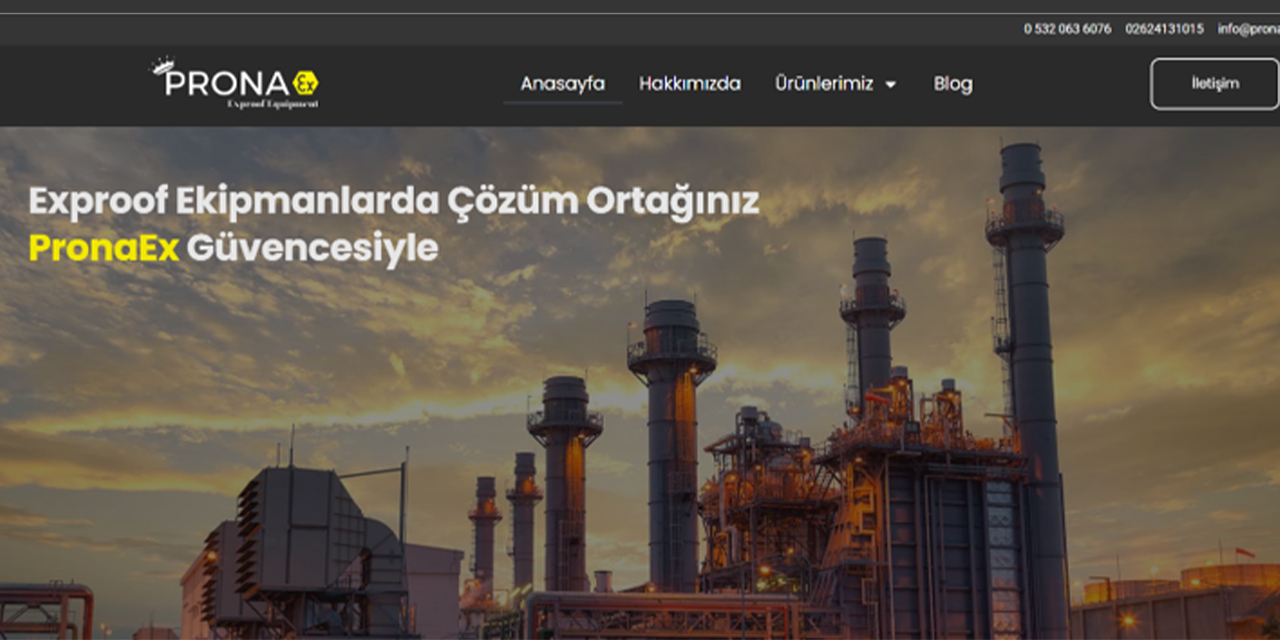The image size is (1280, 640).
Task: Click the PronaEx logo
Action: coord(236,83)
